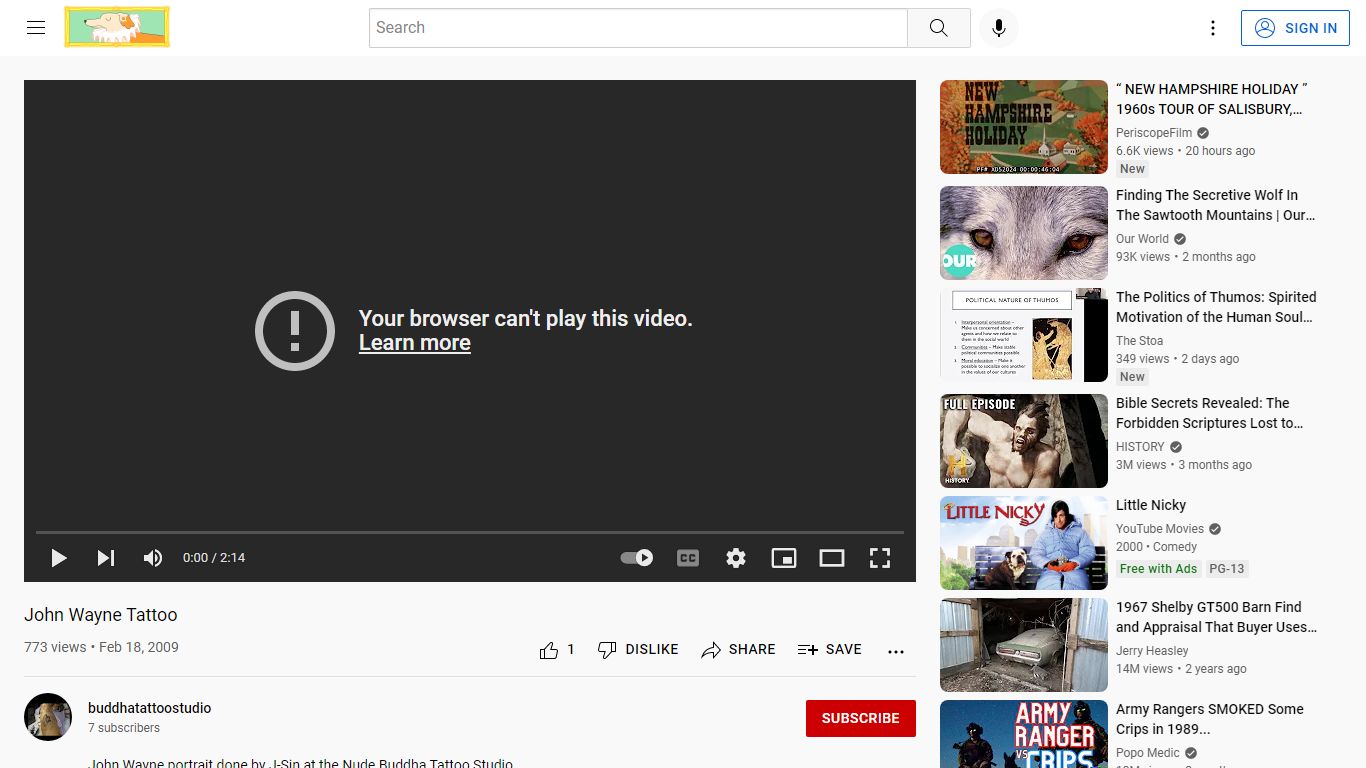Subscribe to buddhatattoostudio
The image size is (1366, 768).
tap(861, 718)
